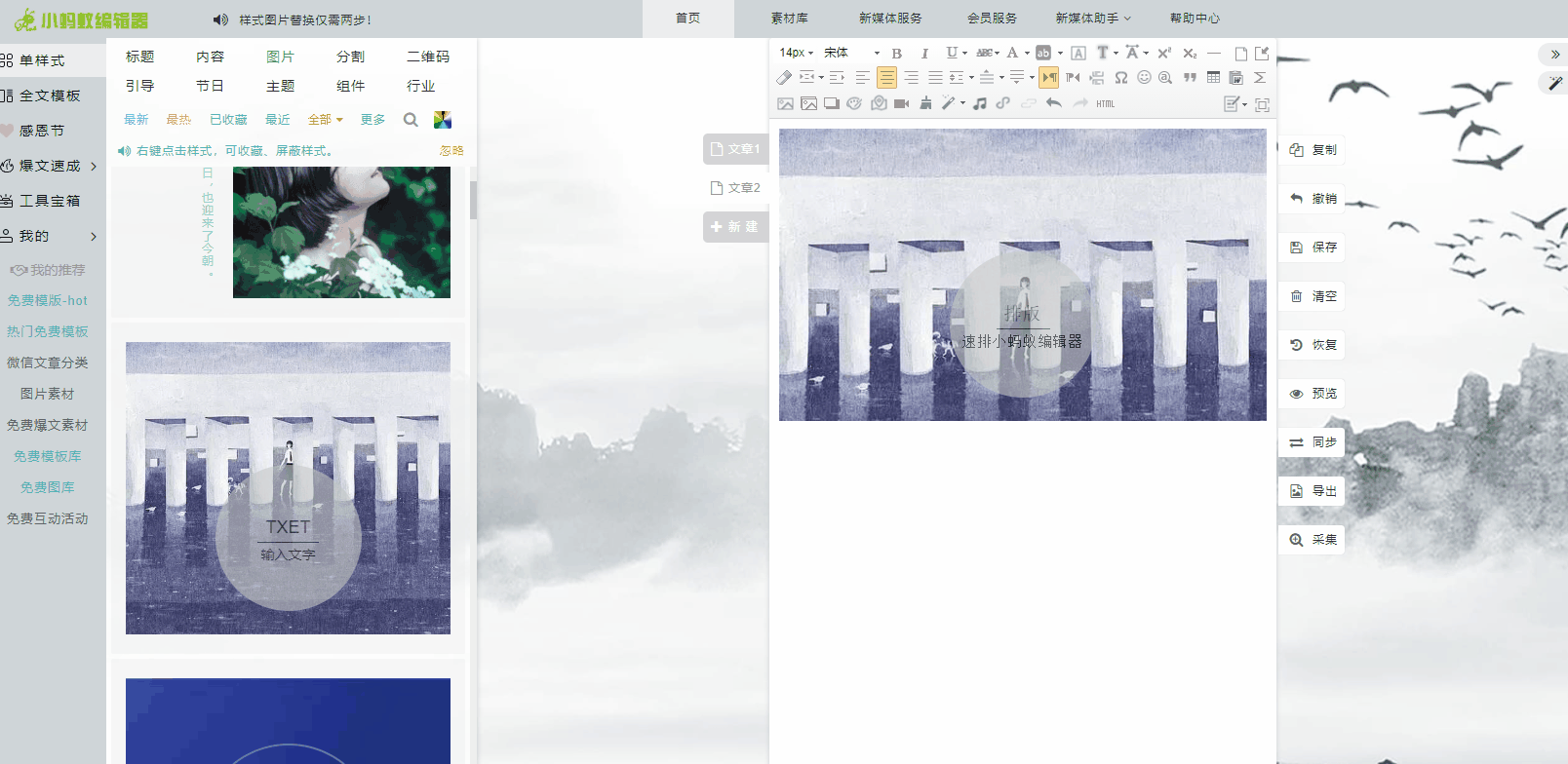Expand 全部 filter dropdown
This screenshot has height=764, width=1568.
pyautogui.click(x=326, y=120)
